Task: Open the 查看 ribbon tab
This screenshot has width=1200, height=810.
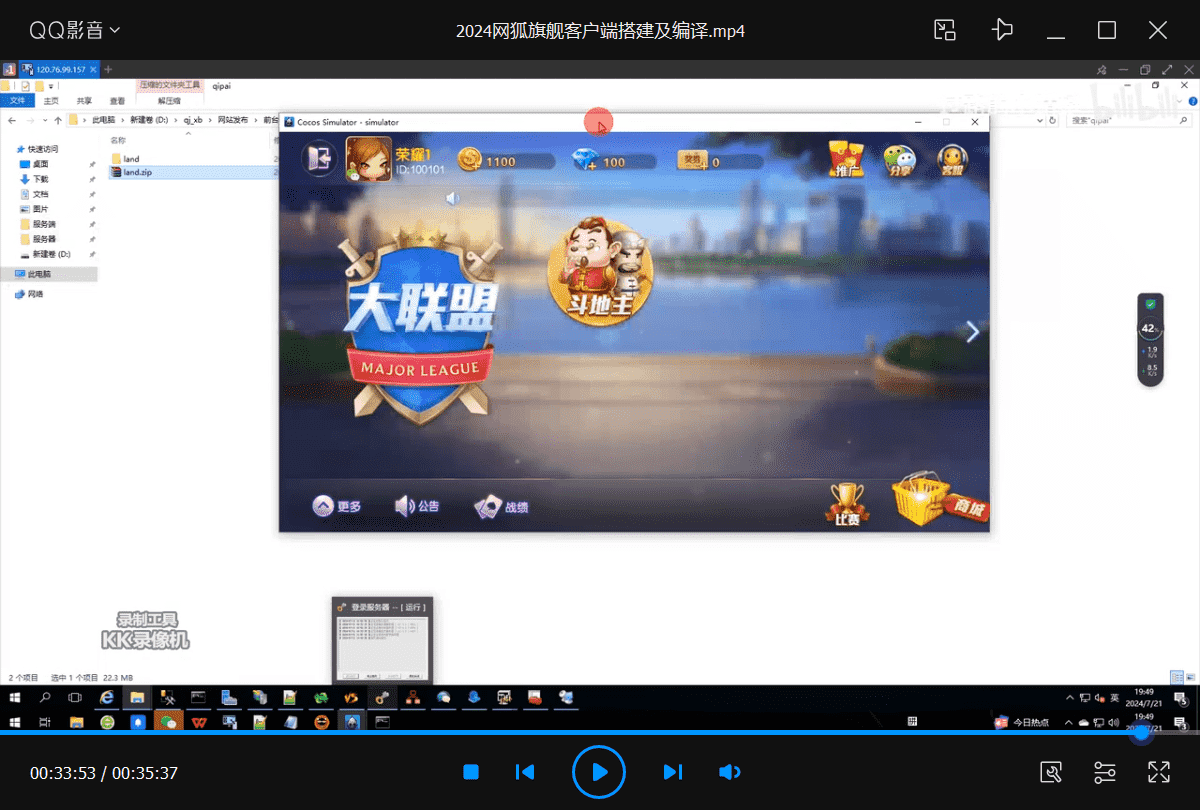Action: (117, 101)
